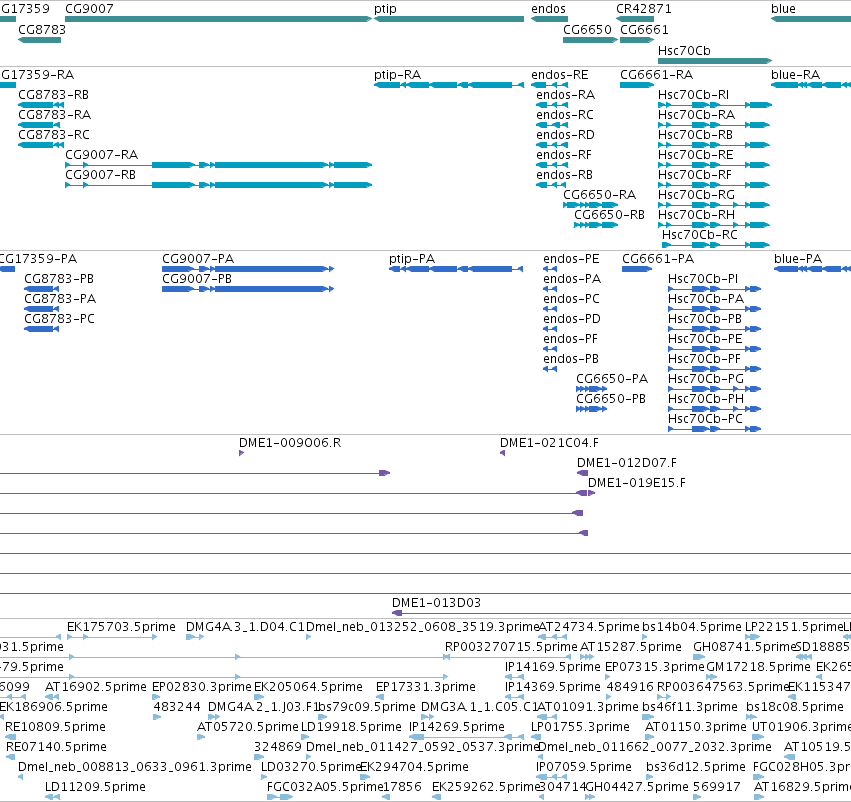851x802 pixels.
Task: Click the Hsc70Cb-PH protein label
Action: click(706, 399)
